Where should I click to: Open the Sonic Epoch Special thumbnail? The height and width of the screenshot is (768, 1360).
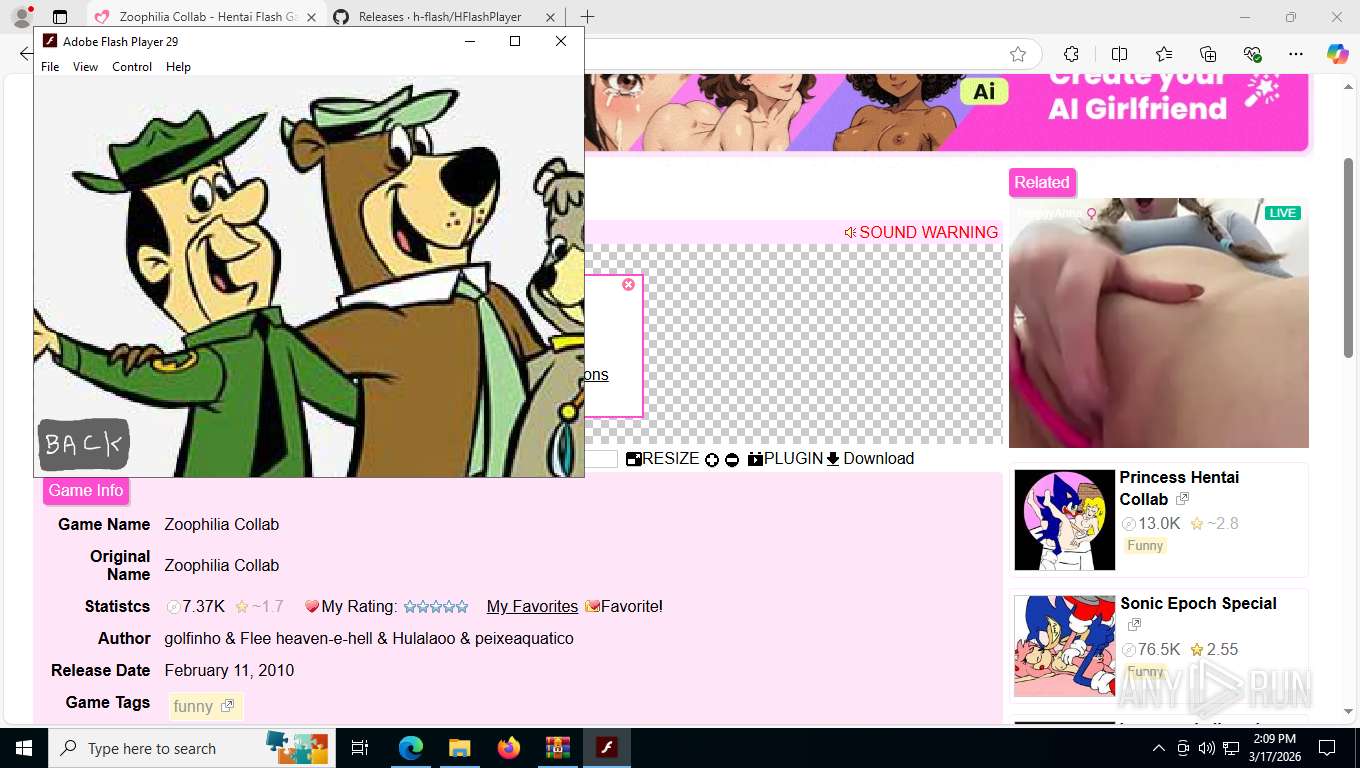[1064, 646]
